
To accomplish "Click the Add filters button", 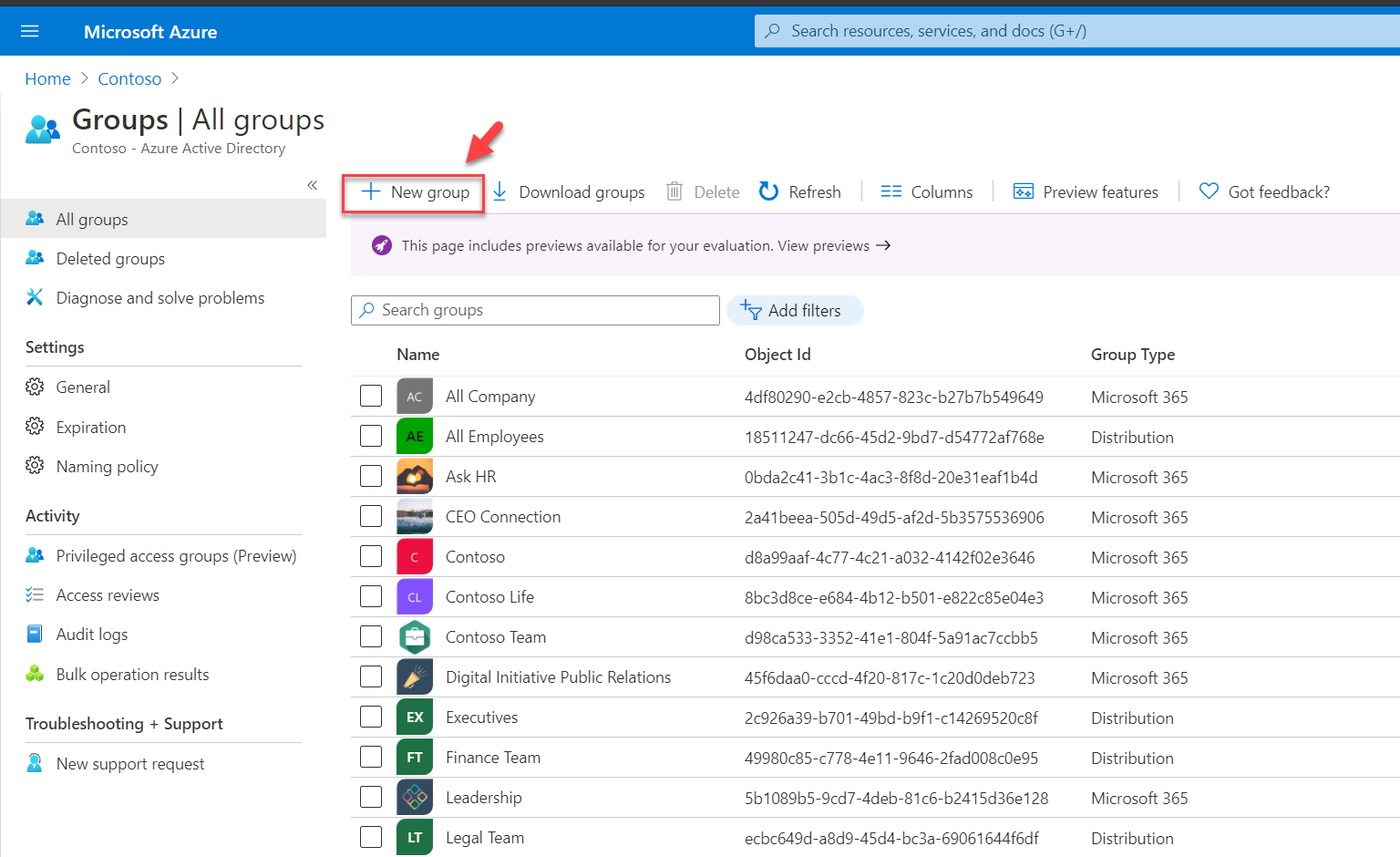I will pyautogui.click(x=795, y=310).
